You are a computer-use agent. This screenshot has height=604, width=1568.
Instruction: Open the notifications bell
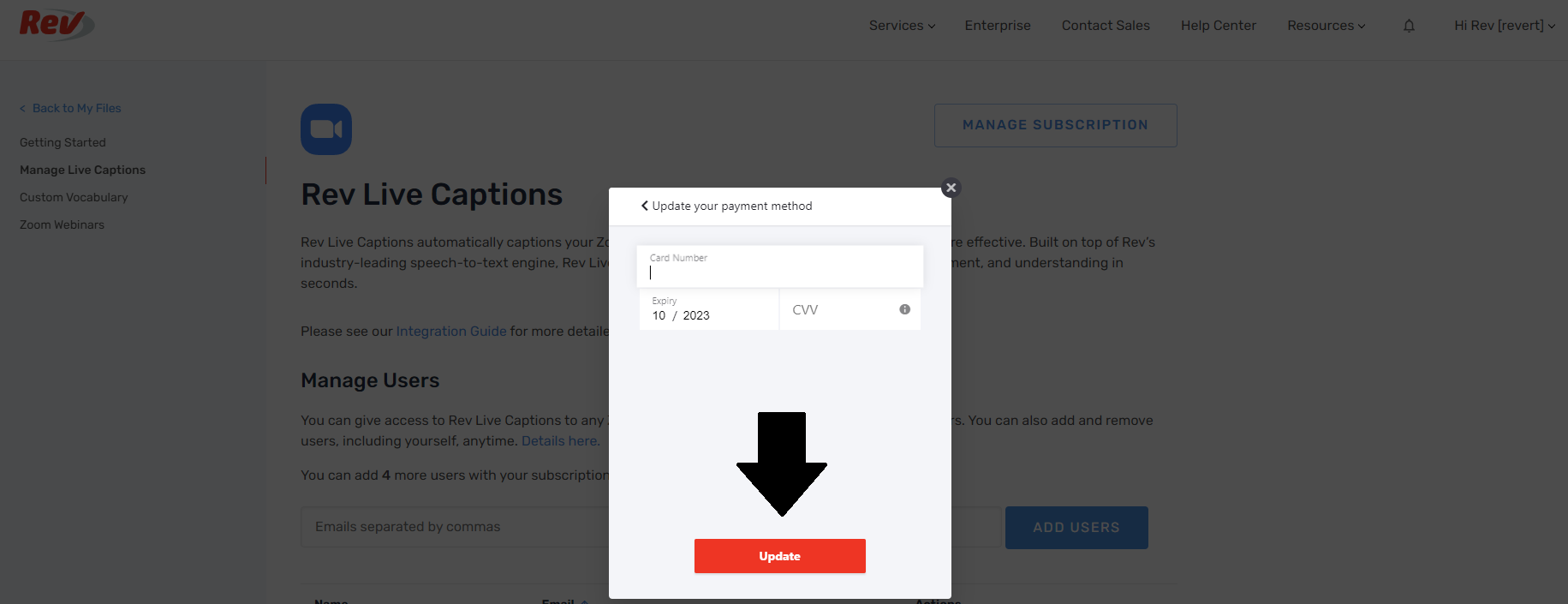(1409, 26)
